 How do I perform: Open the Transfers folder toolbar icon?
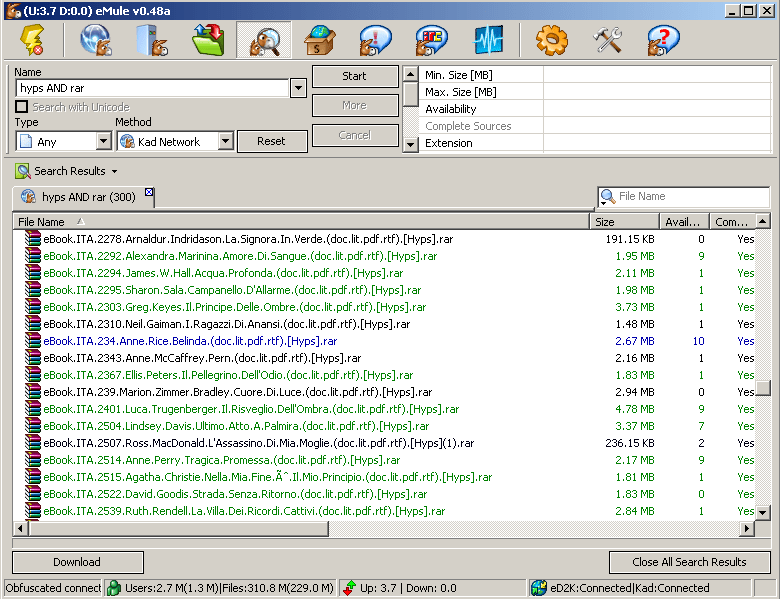[208, 40]
